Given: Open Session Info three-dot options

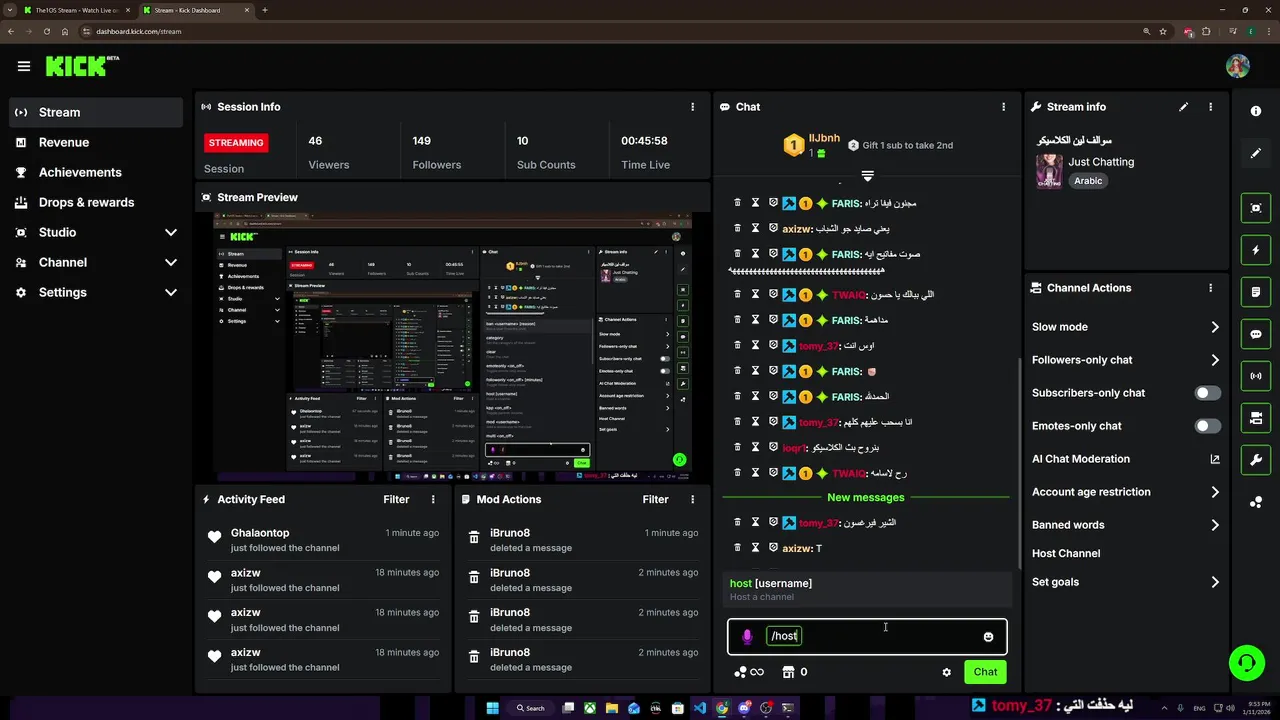Looking at the screenshot, I should click(693, 107).
